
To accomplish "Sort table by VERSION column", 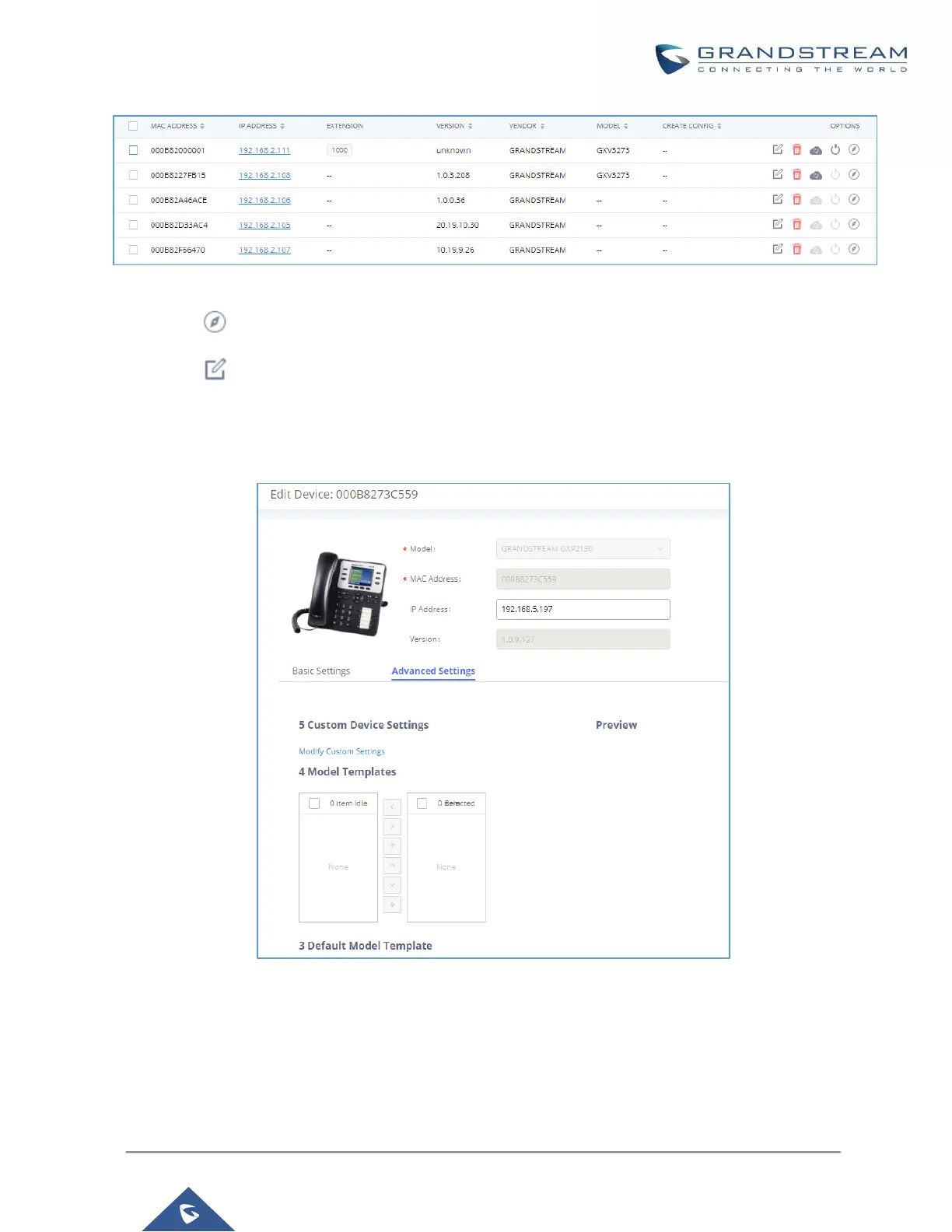I will (454, 126).
